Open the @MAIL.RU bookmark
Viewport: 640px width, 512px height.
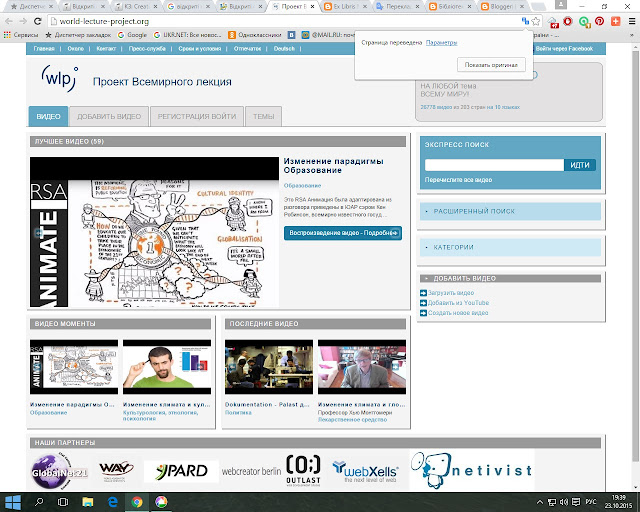[328, 35]
